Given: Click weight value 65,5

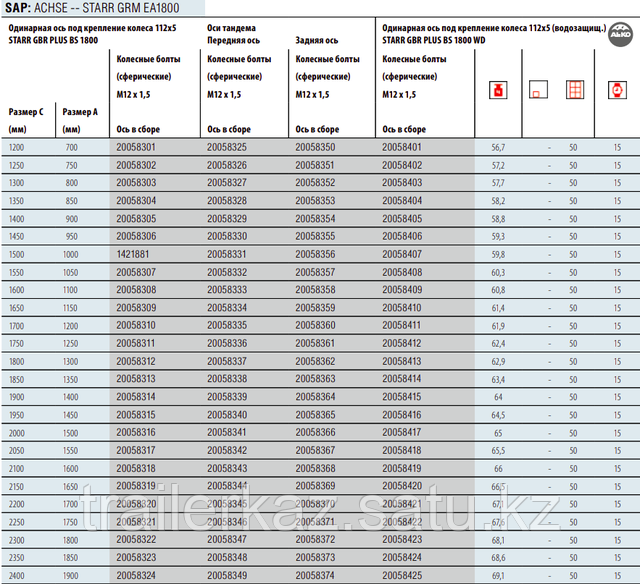Looking at the screenshot, I should (498, 450).
